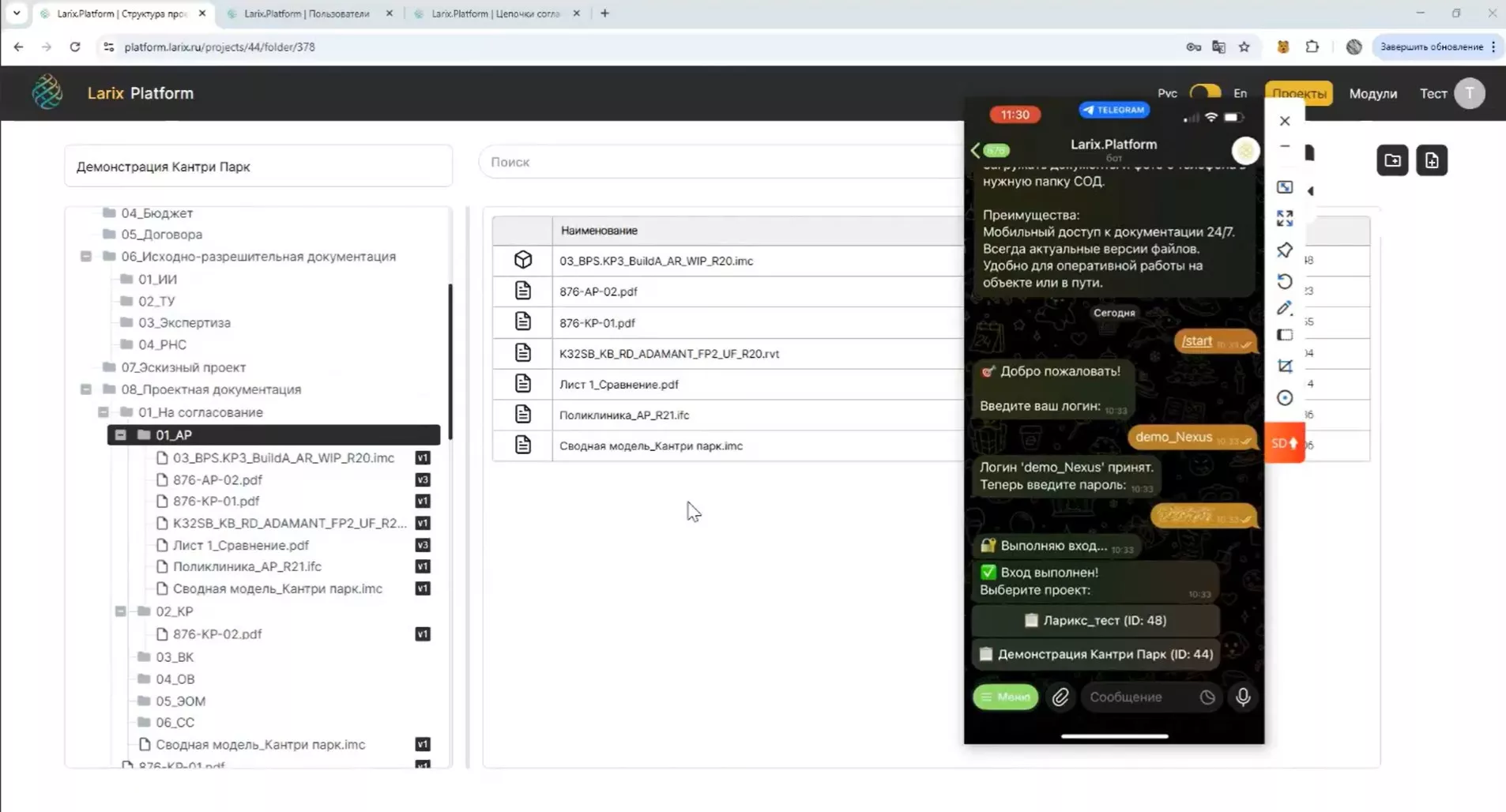1506x812 pixels.
Task: Select project Демонстрация Кантри Парк (ID: 44)
Action: click(x=1096, y=654)
